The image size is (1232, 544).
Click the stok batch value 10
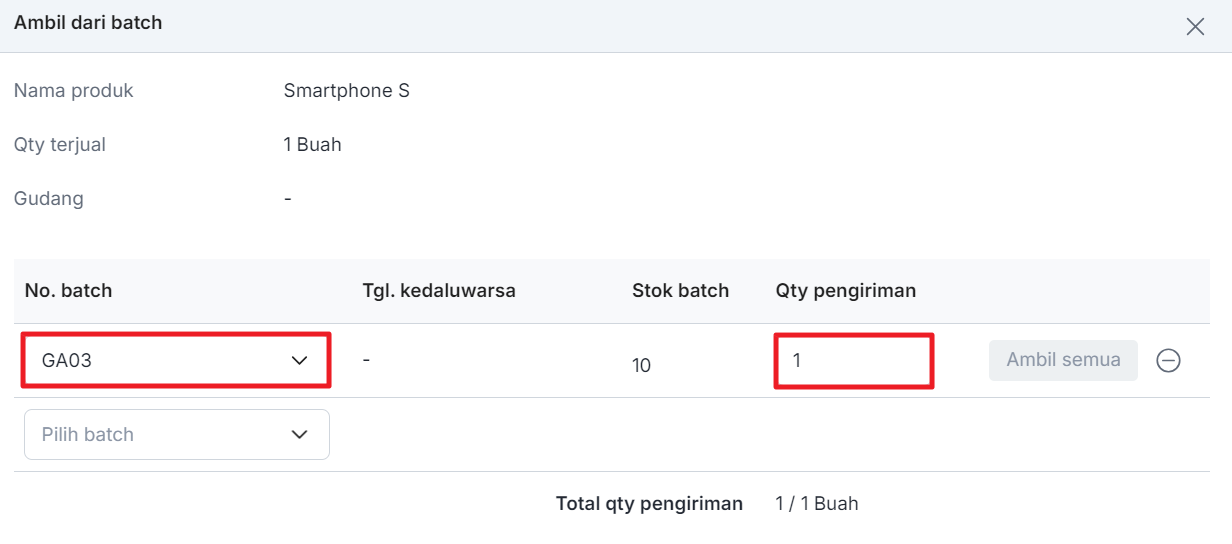click(641, 365)
